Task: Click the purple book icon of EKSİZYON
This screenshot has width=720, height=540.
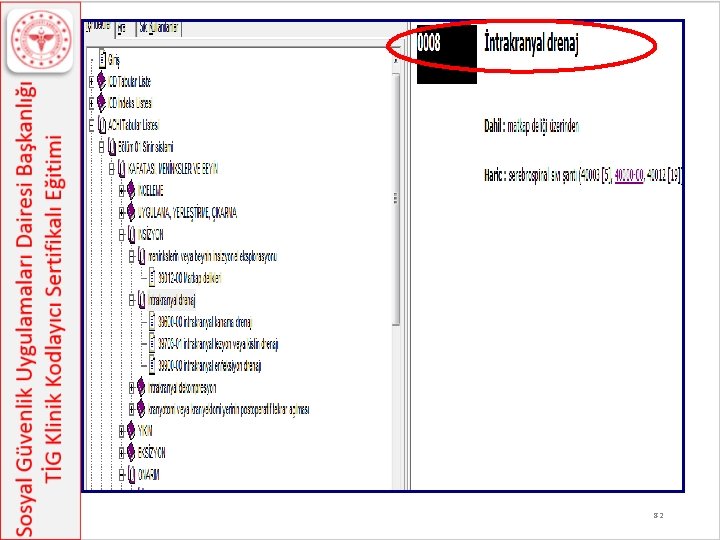Action: [x=131, y=453]
